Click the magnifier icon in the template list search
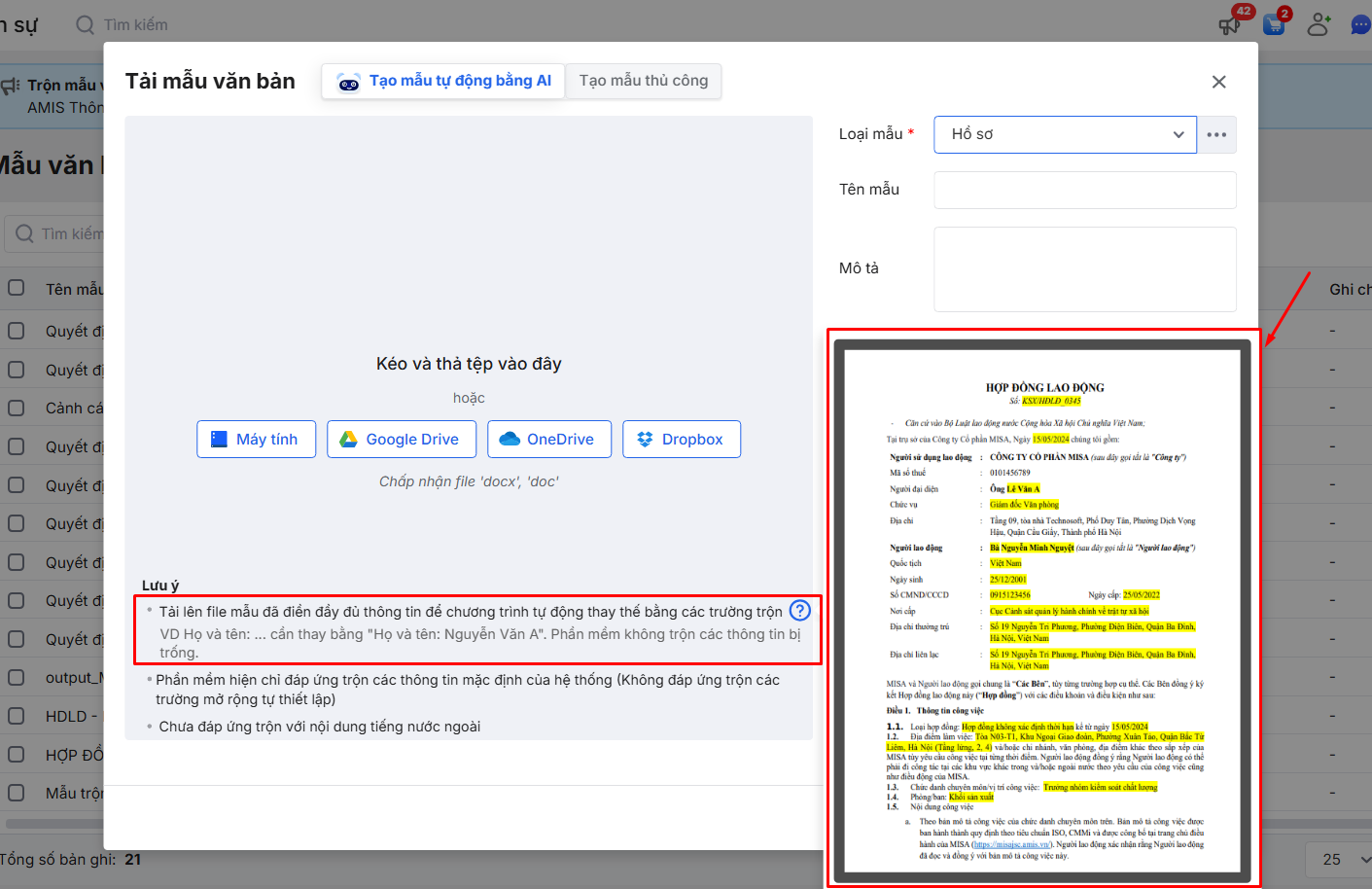The image size is (1372, 889). click(24, 233)
